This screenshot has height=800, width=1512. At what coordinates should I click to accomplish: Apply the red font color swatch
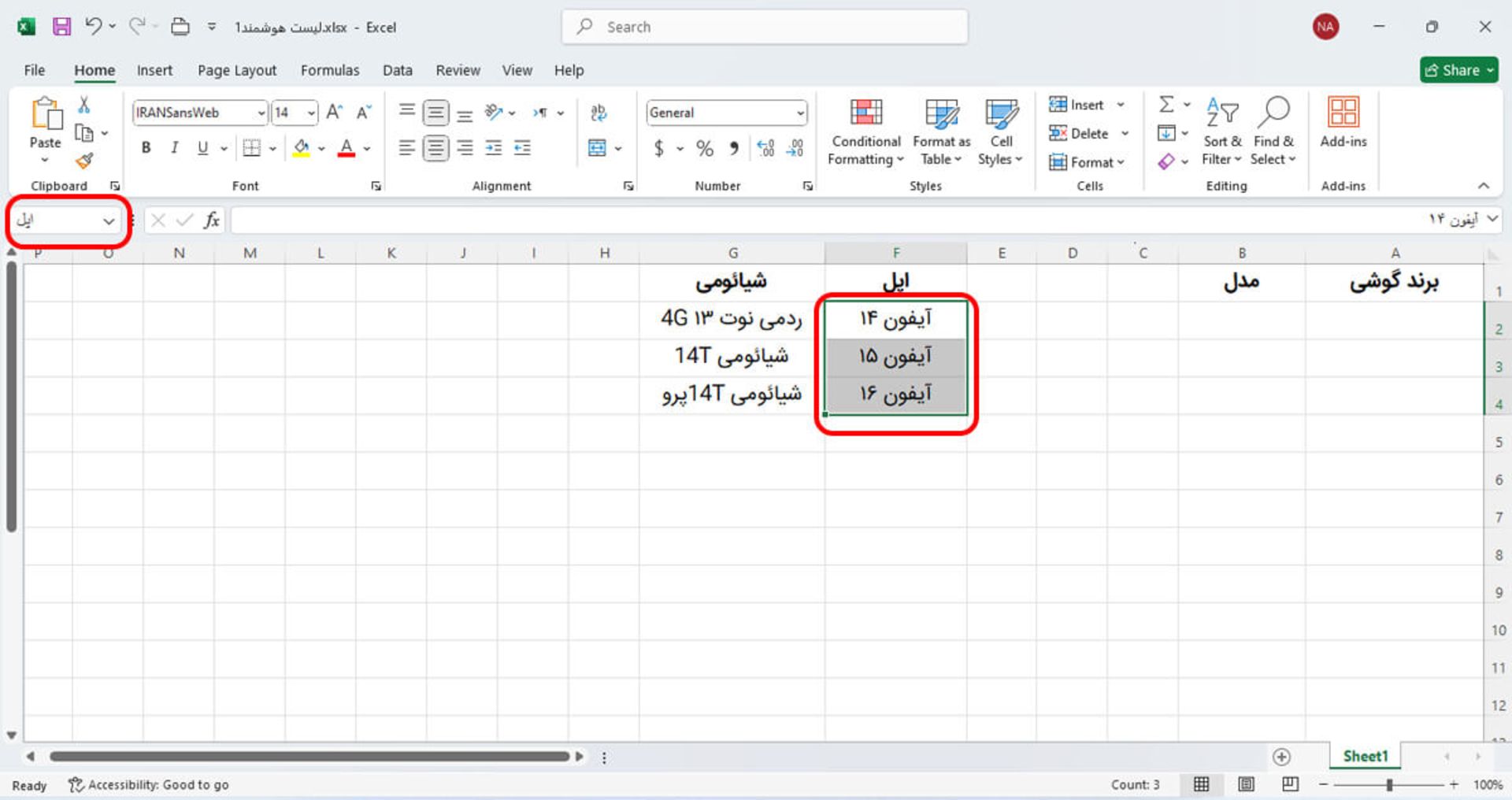346,147
